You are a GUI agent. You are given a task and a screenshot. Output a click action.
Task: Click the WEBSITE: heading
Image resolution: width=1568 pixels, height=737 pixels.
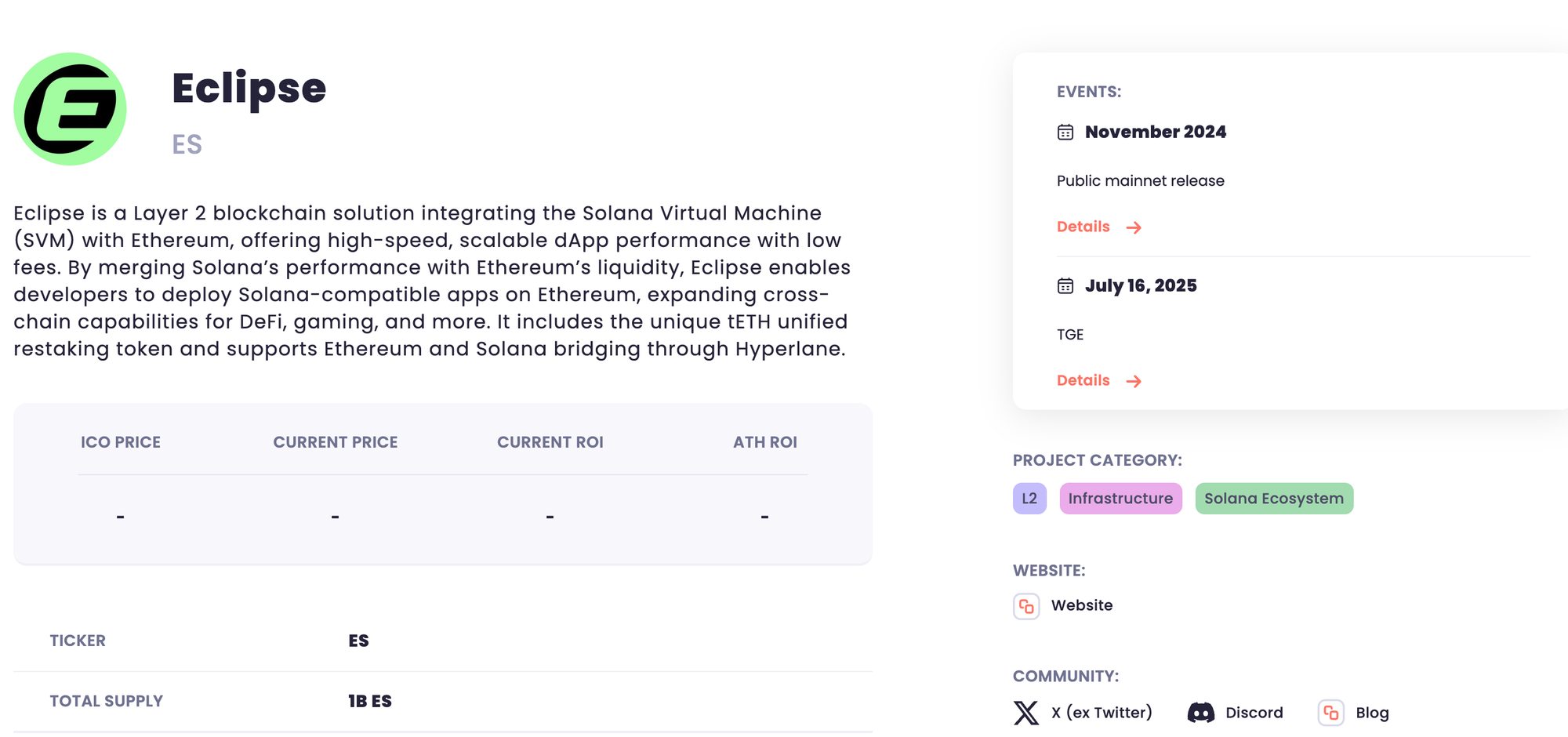tap(1049, 571)
